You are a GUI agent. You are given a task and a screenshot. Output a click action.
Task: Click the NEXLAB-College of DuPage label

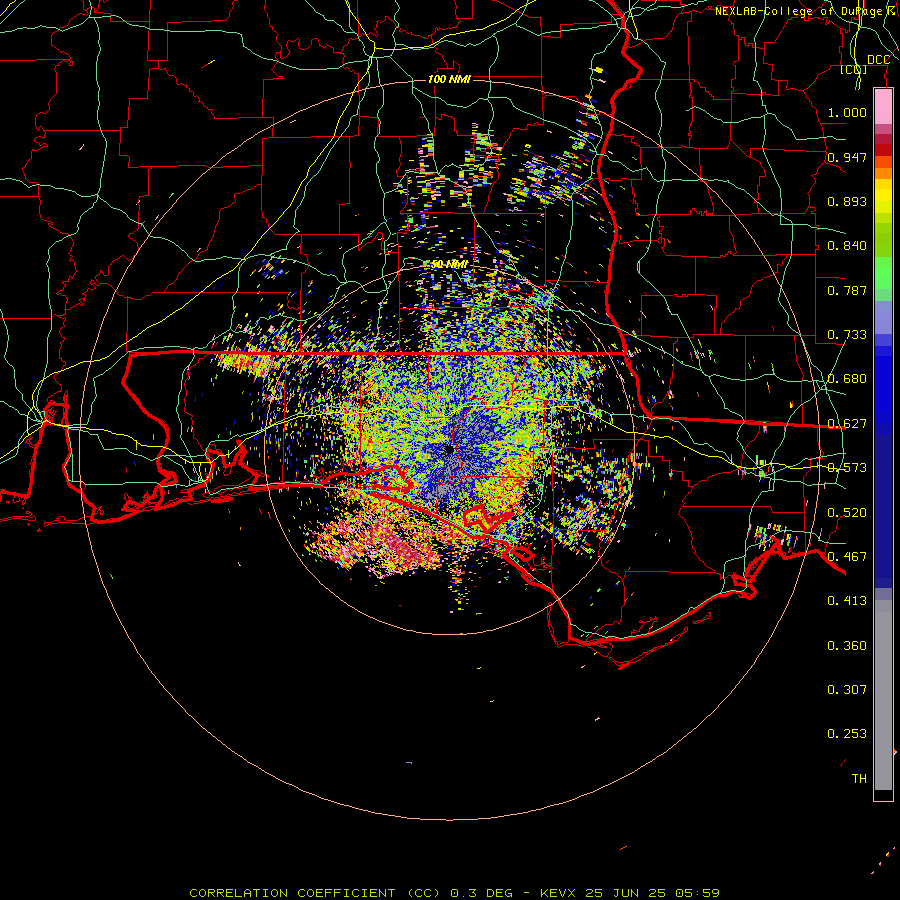807,11
